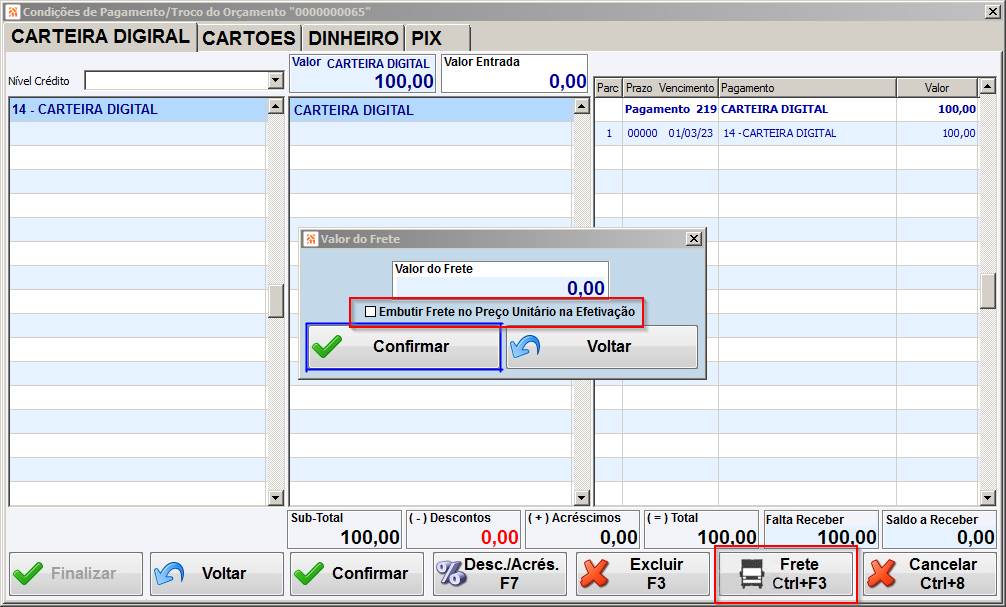1006x607 pixels.
Task: Click the Falta Receber value box
Action: pos(821,529)
